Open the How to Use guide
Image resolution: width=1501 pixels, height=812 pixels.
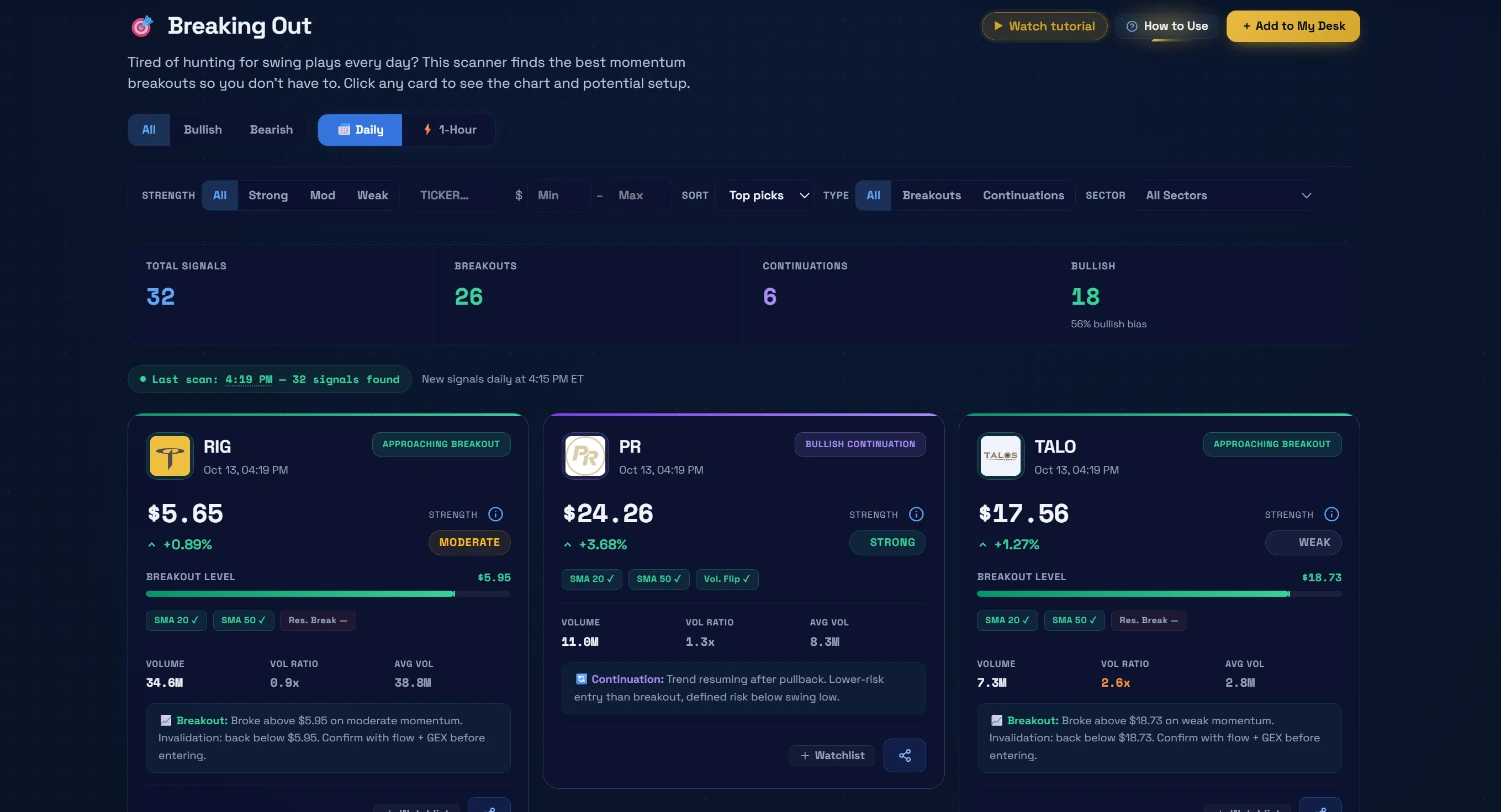[1167, 26]
